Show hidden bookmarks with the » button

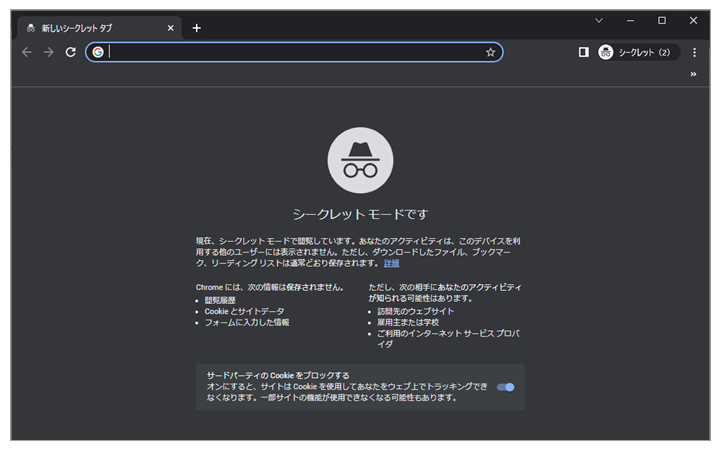click(x=693, y=74)
